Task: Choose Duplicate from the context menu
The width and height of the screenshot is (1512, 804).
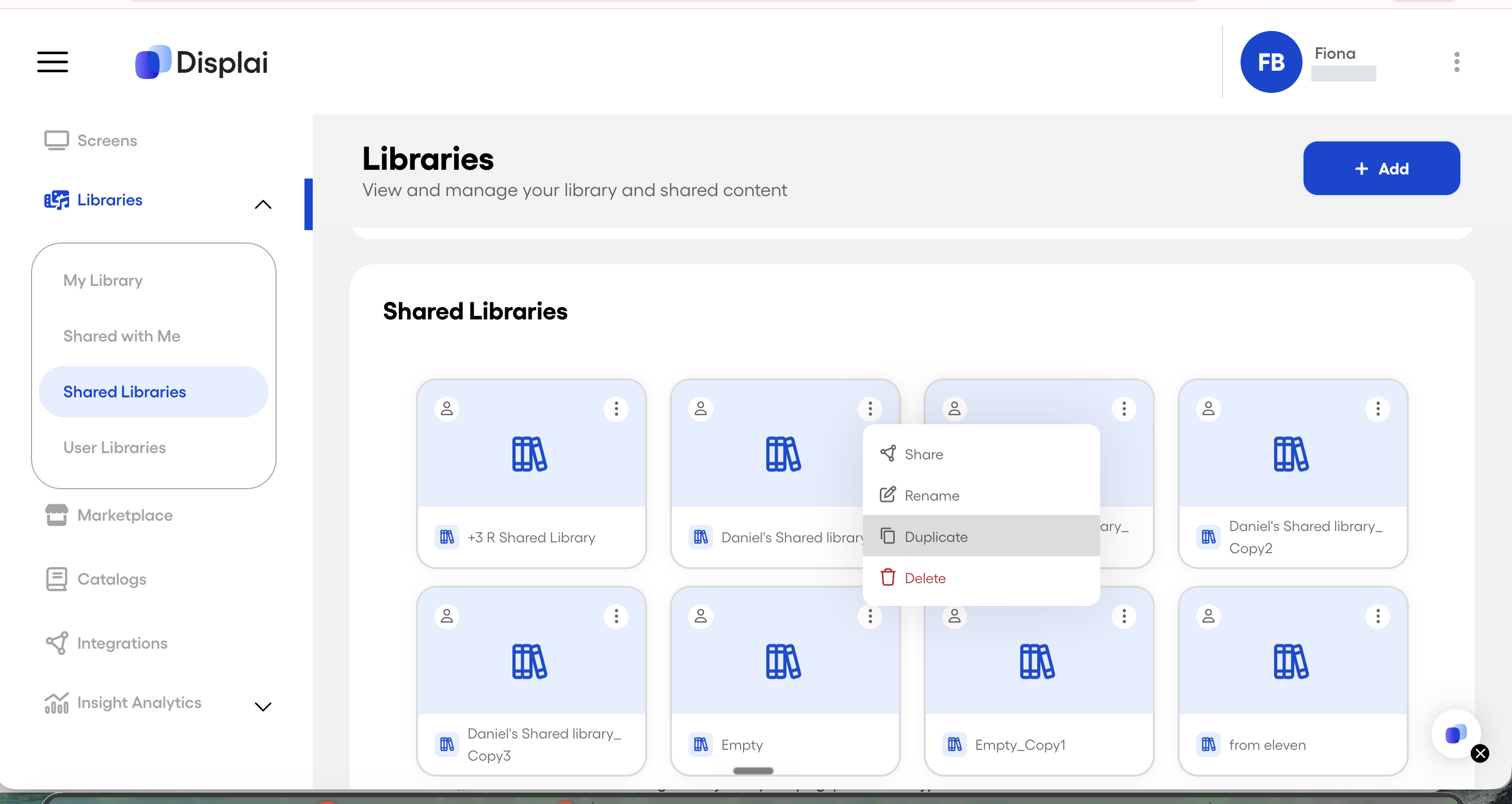Action: click(981, 536)
